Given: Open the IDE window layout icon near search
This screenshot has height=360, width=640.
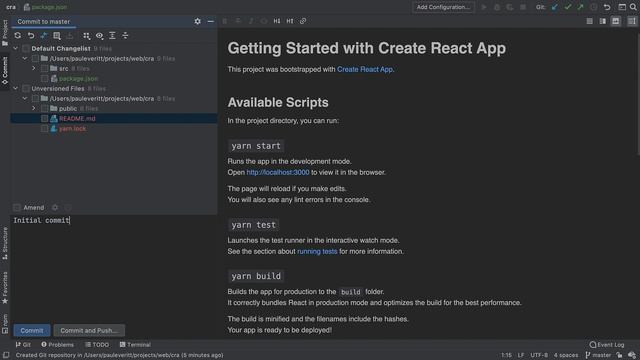Looking at the screenshot, I should coord(622,7).
